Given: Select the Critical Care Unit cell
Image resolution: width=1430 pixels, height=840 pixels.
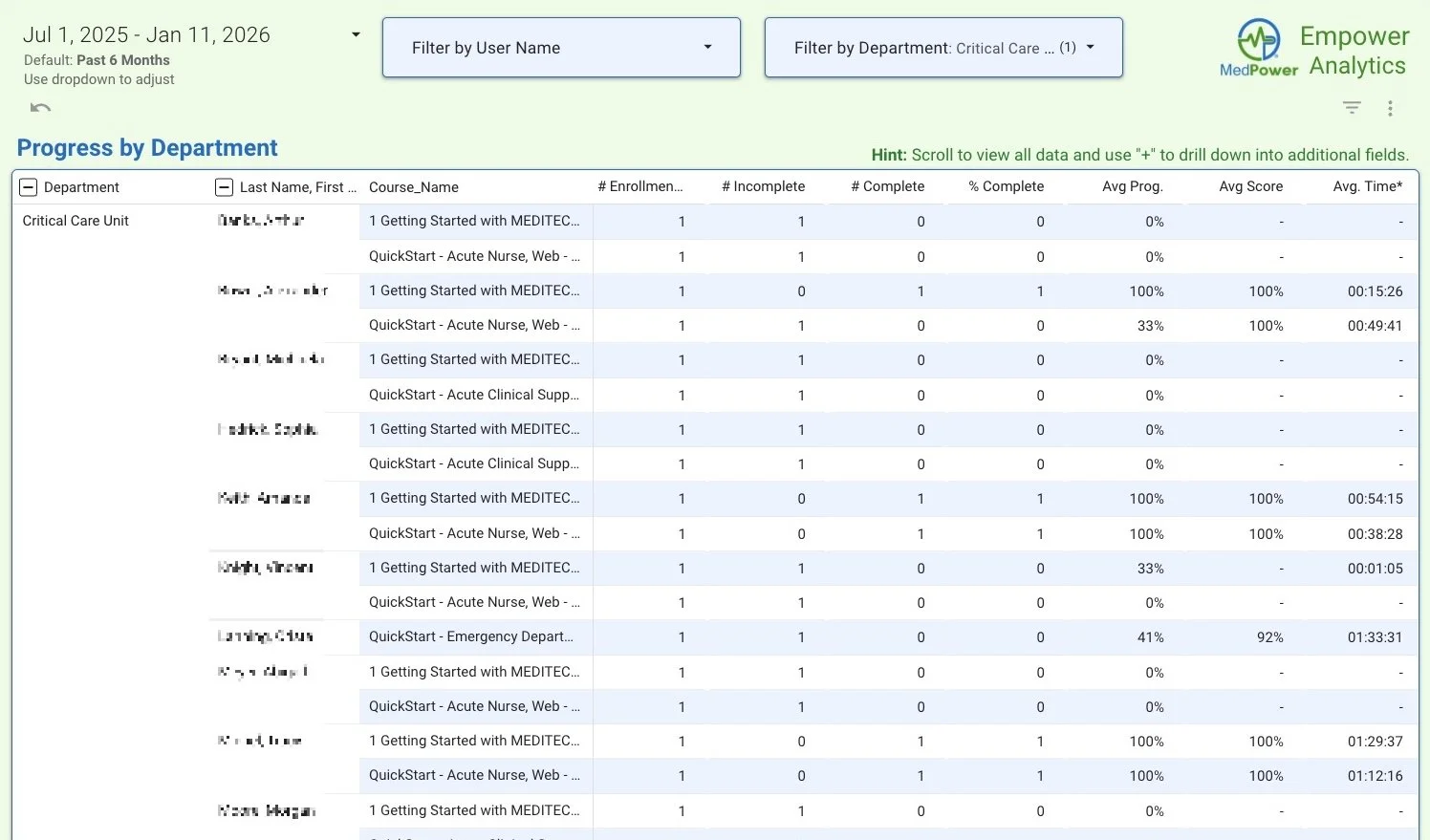Looking at the screenshot, I should (76, 221).
